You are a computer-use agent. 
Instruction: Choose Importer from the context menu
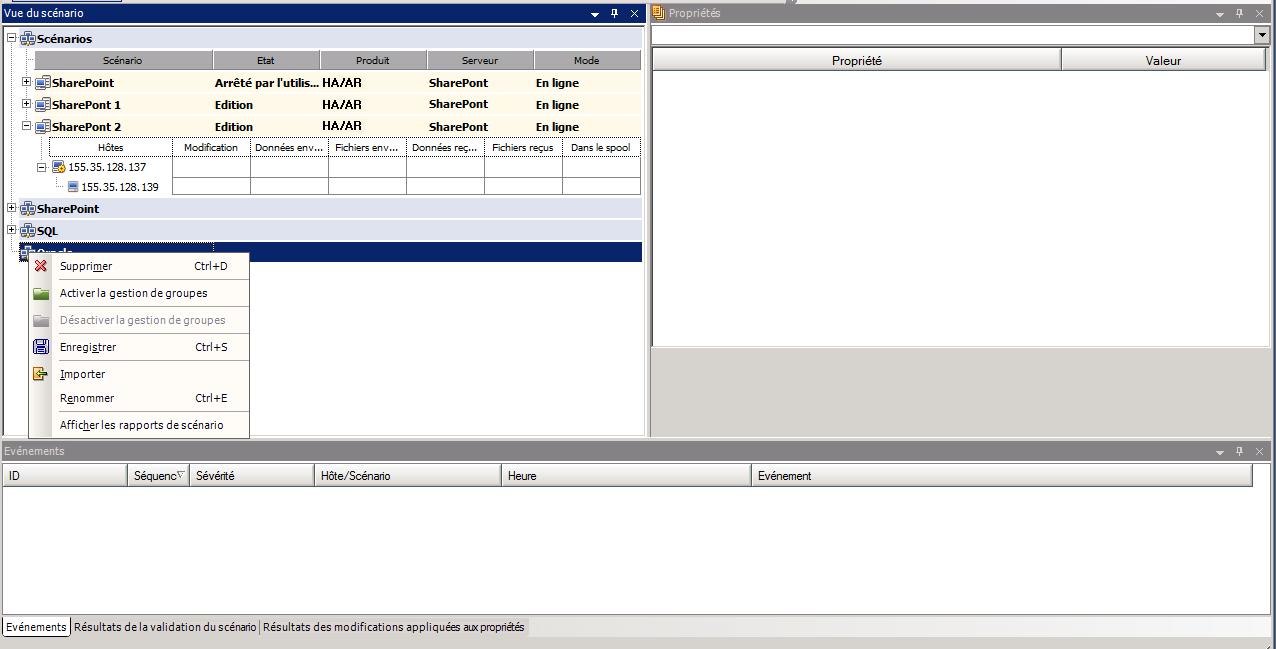coord(139,374)
